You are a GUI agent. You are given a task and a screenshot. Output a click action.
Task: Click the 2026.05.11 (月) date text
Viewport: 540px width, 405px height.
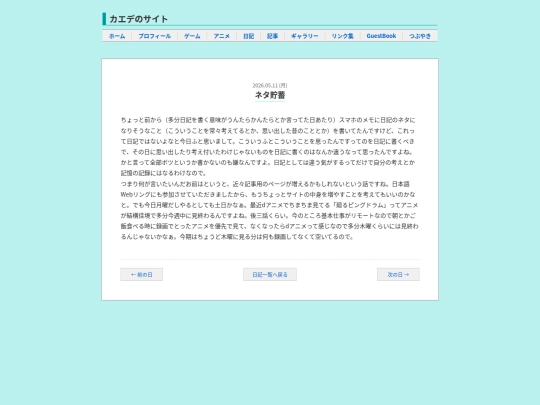tap(270, 85)
